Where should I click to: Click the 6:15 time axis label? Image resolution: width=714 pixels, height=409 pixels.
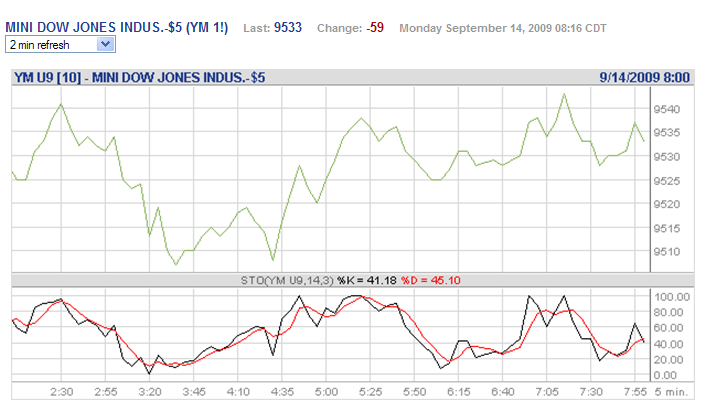459,392
